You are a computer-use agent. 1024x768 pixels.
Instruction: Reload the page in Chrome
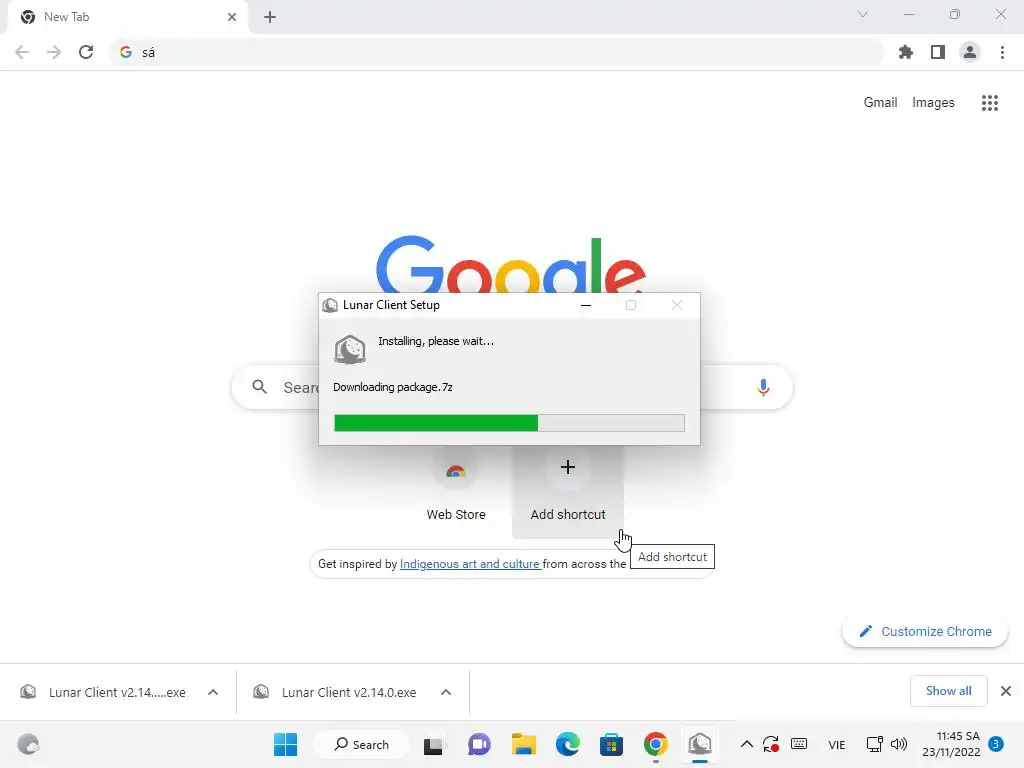tap(86, 52)
